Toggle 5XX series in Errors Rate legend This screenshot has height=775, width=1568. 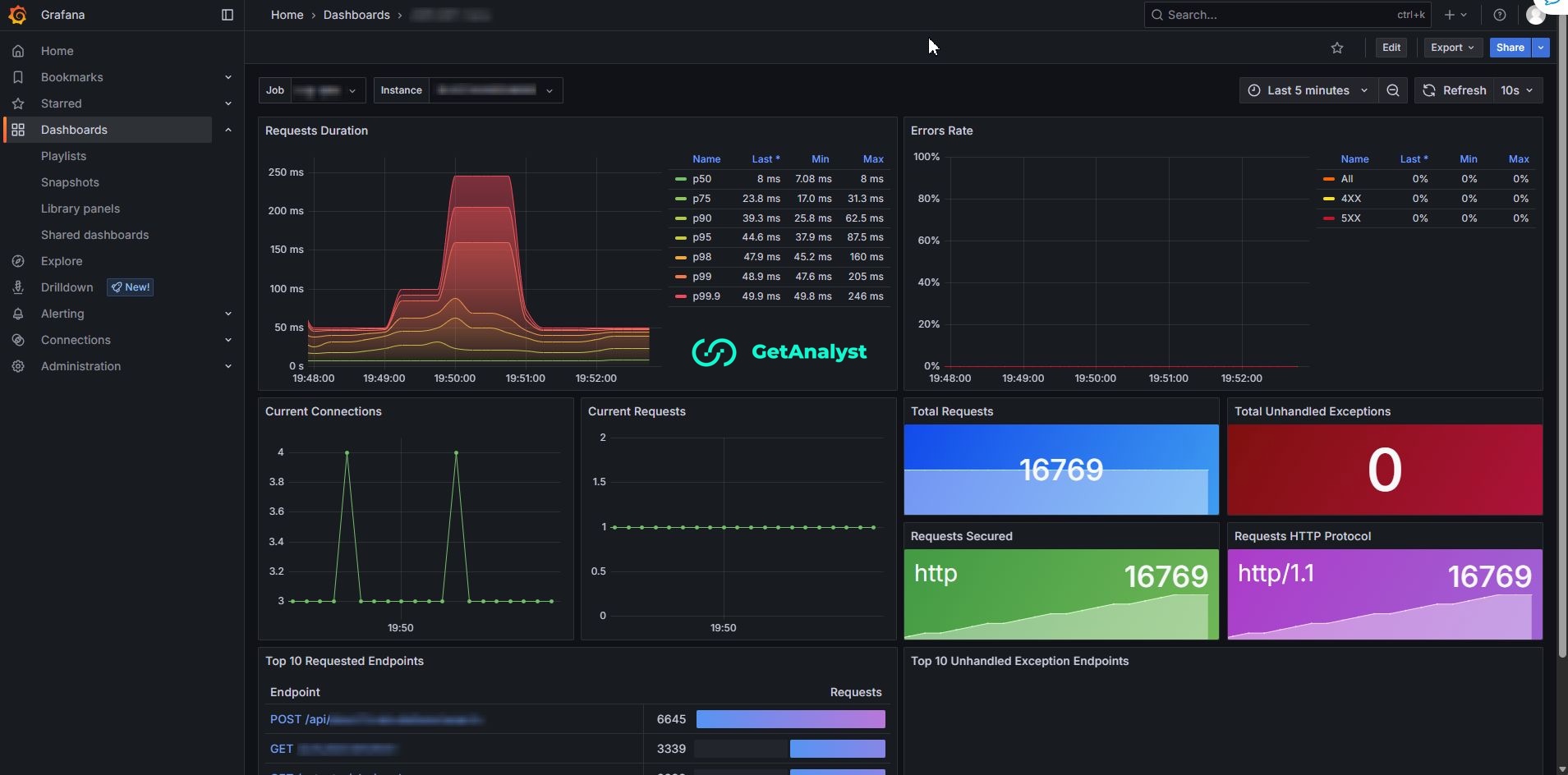click(x=1350, y=218)
